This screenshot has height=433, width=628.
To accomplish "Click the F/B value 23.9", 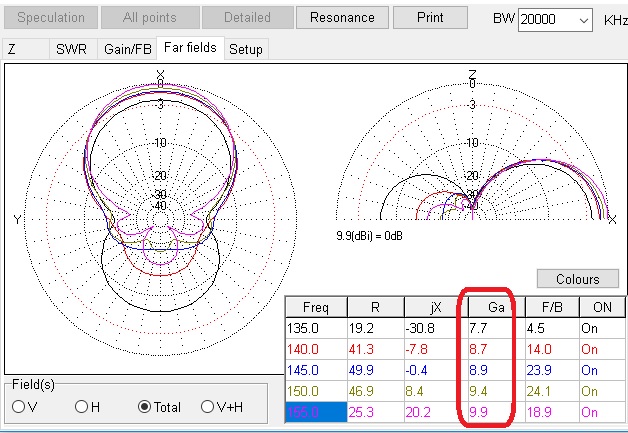I will point(552,370).
